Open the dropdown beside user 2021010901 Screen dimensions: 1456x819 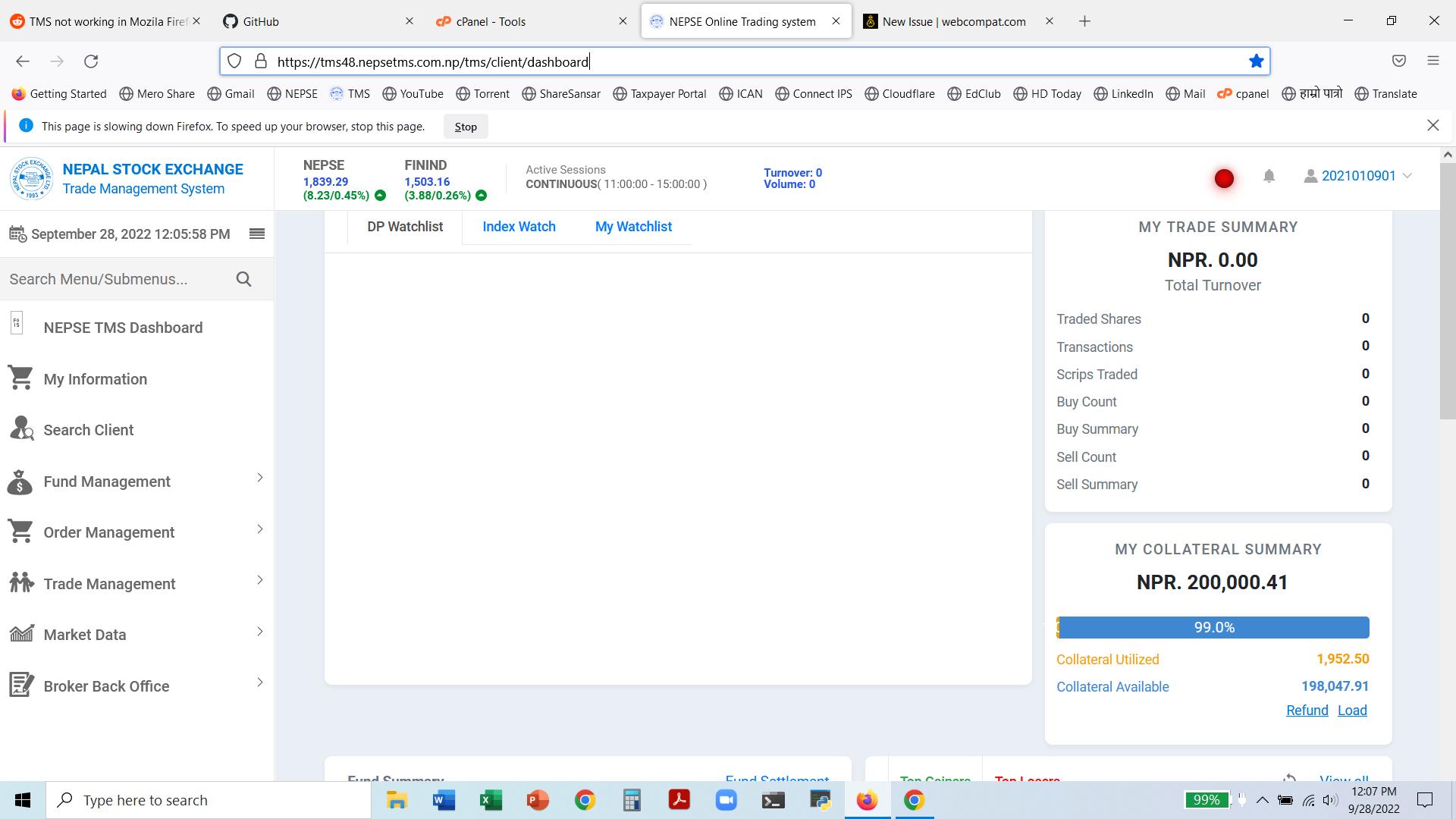tap(1409, 176)
